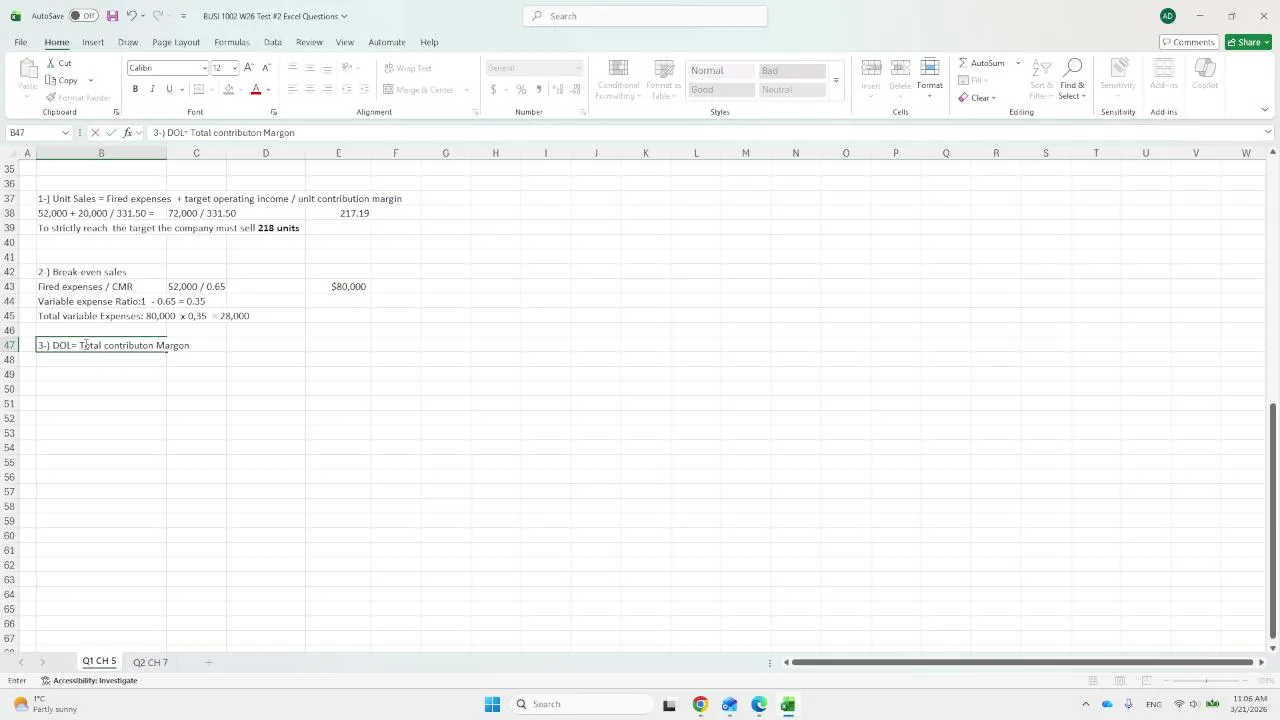This screenshot has height=720, width=1280.
Task: Click Increase Font Size icon
Action: click(x=249, y=68)
